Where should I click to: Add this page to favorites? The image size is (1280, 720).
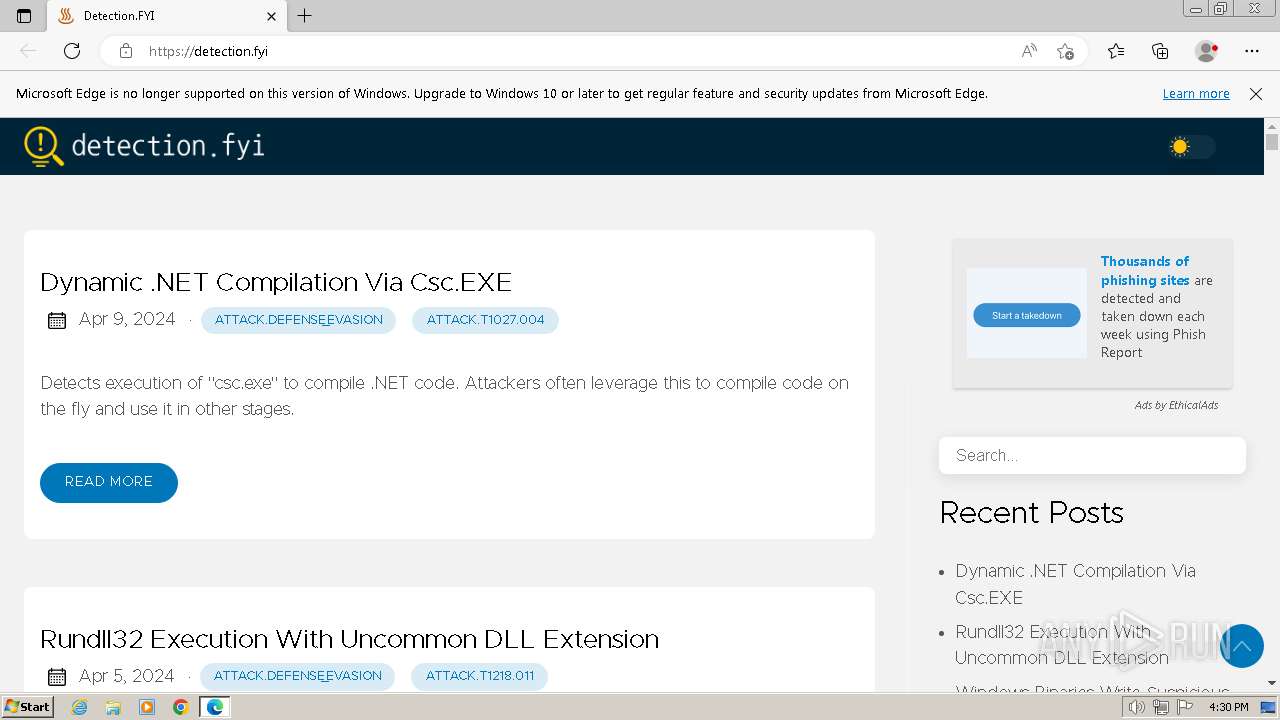pyautogui.click(x=1065, y=51)
